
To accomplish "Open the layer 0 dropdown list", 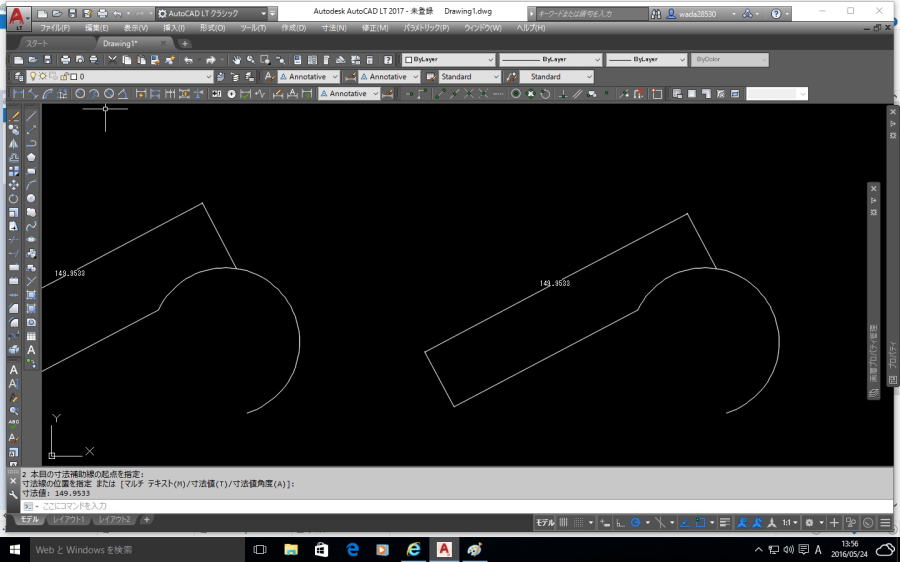I will coord(120,76).
